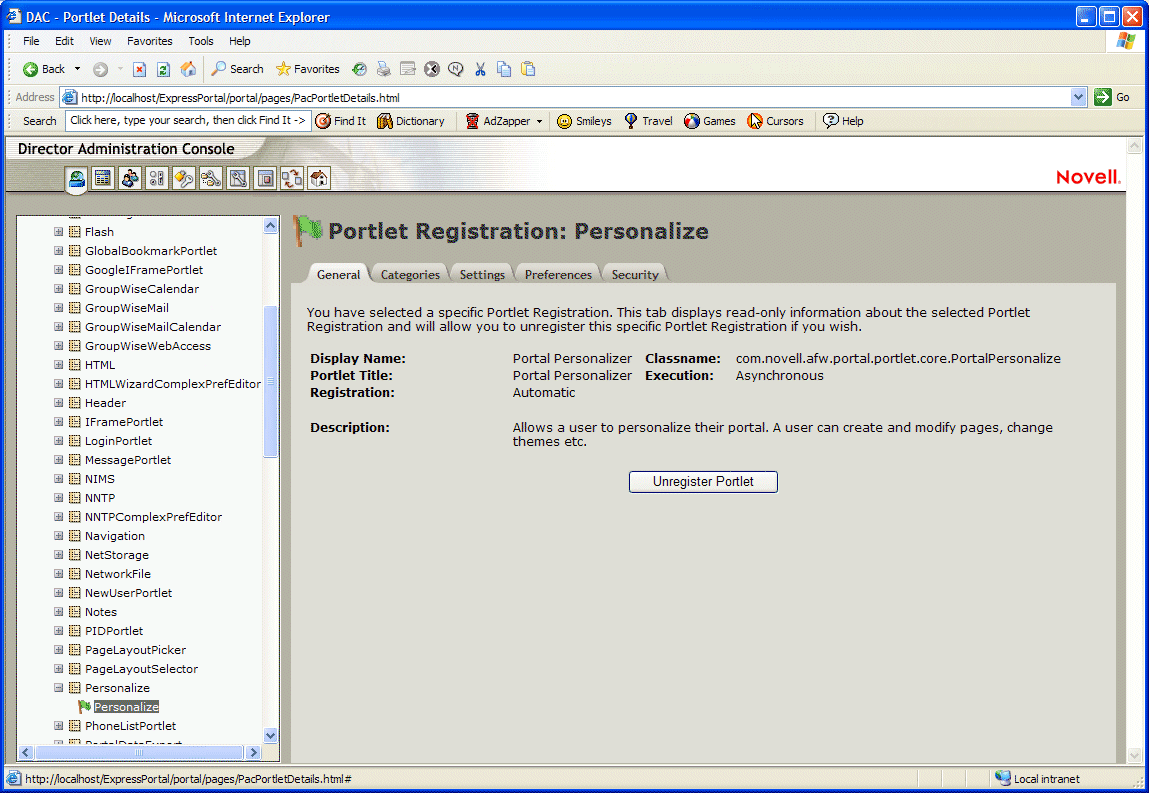This screenshot has height=793, width=1149.
Task: Go to the browser Home icon
Action: point(188,69)
